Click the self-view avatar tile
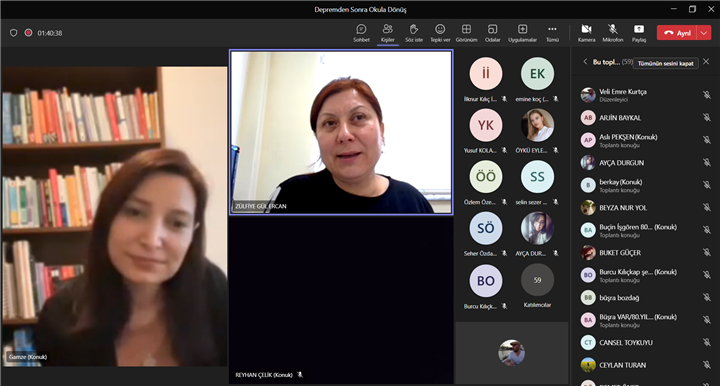Viewport: 720px width, 386px height. pyautogui.click(x=512, y=352)
